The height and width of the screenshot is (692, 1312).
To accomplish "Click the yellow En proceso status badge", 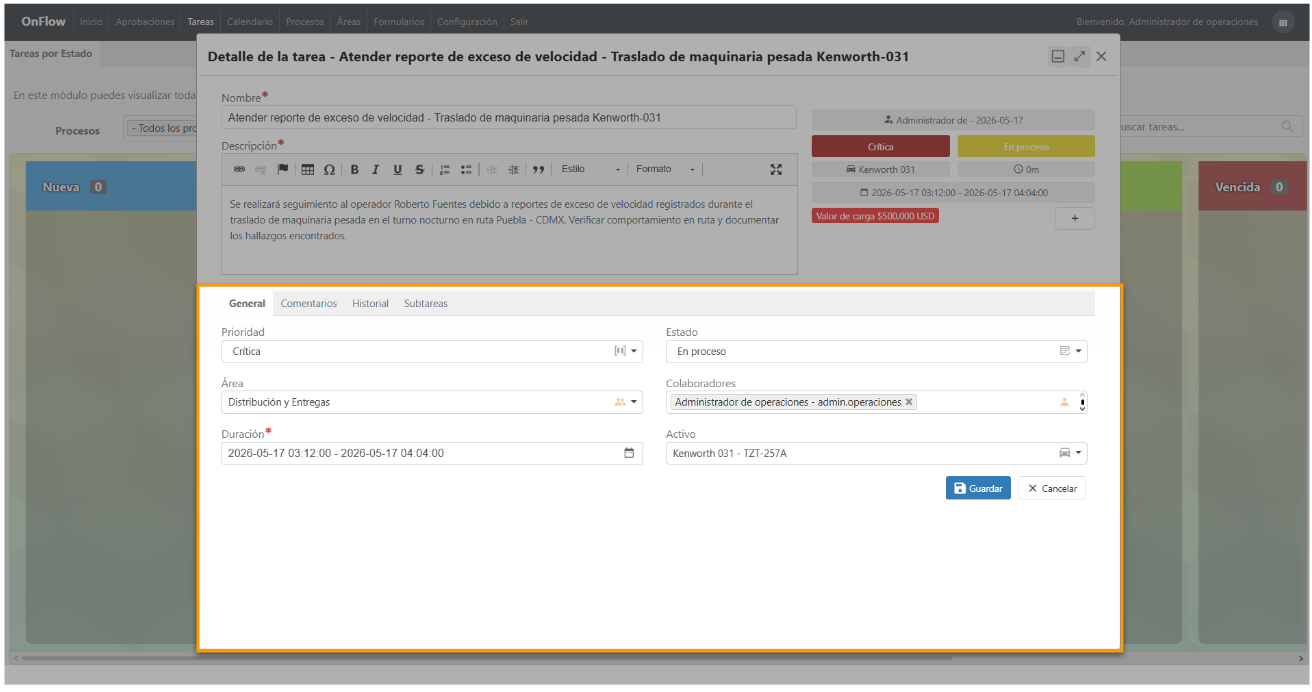I will pyautogui.click(x=1026, y=146).
